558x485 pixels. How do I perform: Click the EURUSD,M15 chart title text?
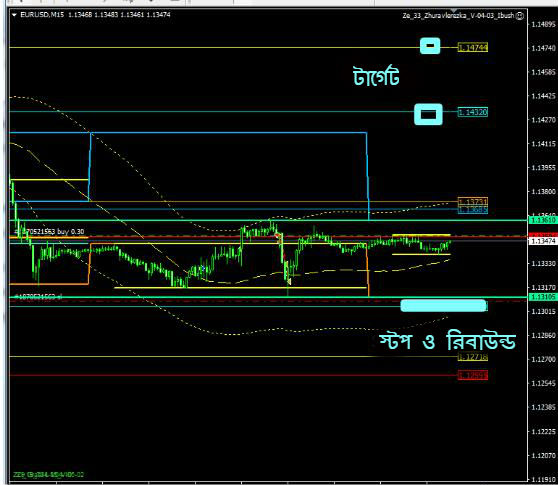[x=42, y=15]
